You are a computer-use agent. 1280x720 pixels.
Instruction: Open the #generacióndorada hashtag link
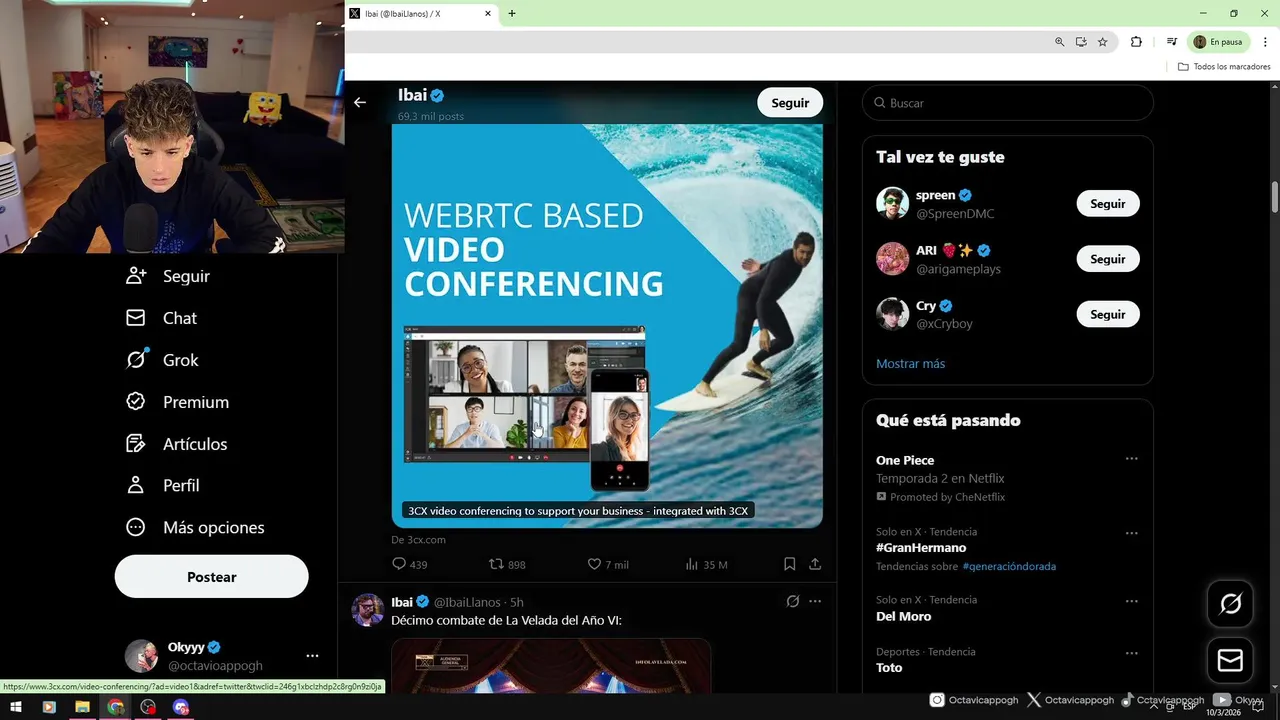[1009, 566]
